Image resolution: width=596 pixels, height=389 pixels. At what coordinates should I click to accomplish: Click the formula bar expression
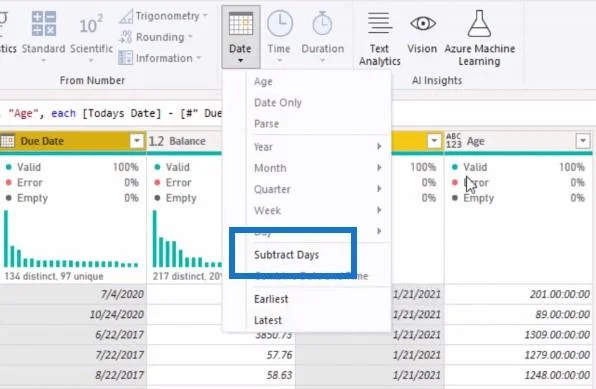[111, 113]
